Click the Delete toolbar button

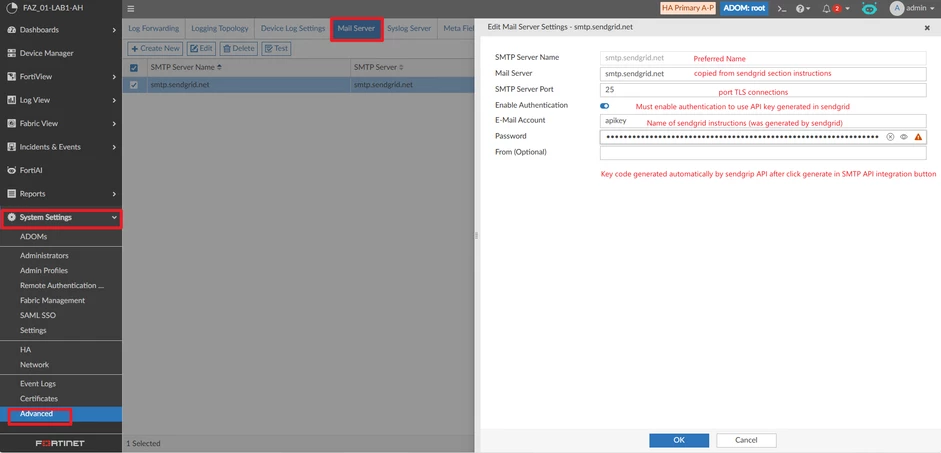click(x=239, y=49)
